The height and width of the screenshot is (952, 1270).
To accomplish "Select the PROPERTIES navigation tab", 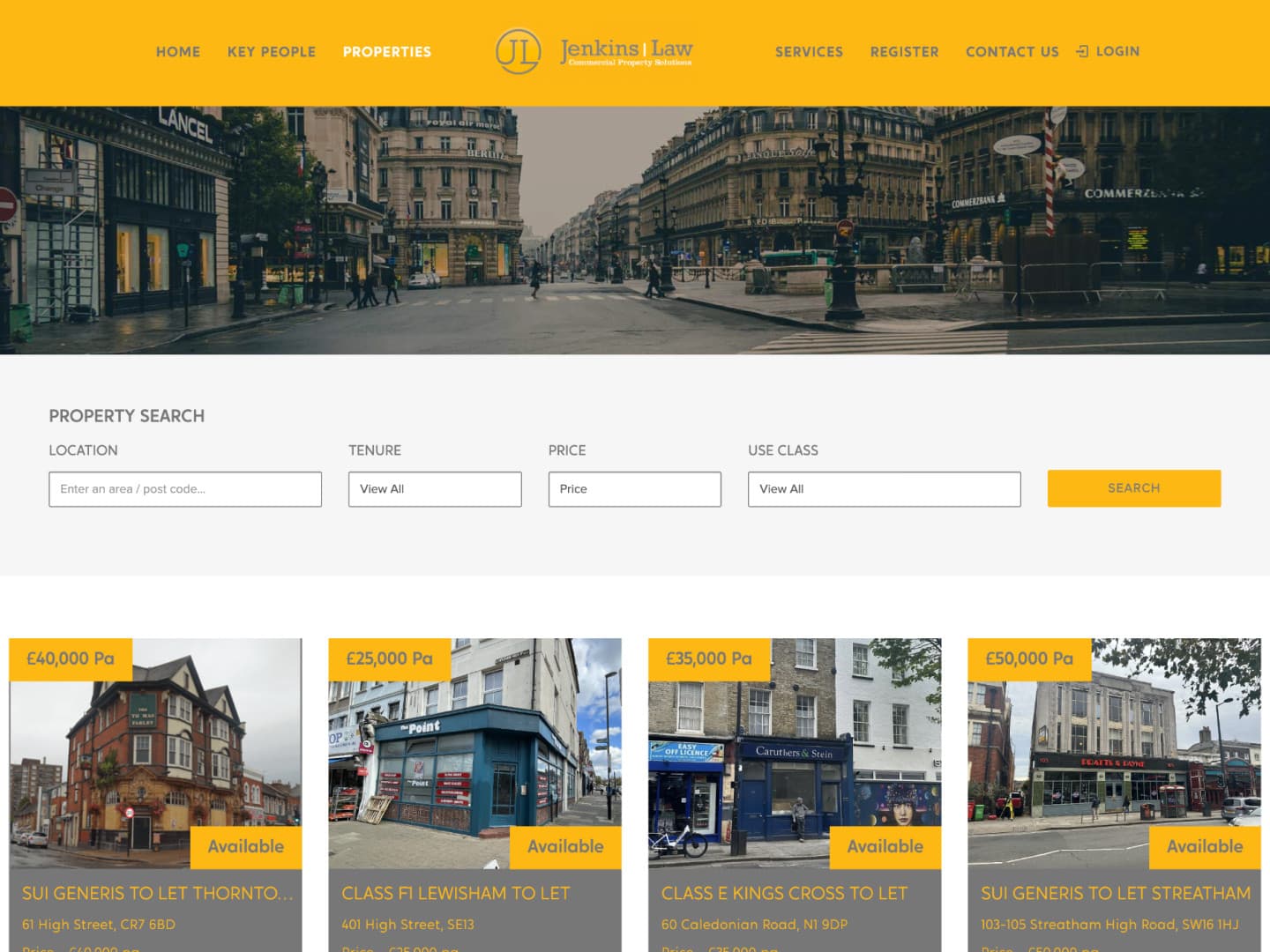I will click(x=387, y=52).
